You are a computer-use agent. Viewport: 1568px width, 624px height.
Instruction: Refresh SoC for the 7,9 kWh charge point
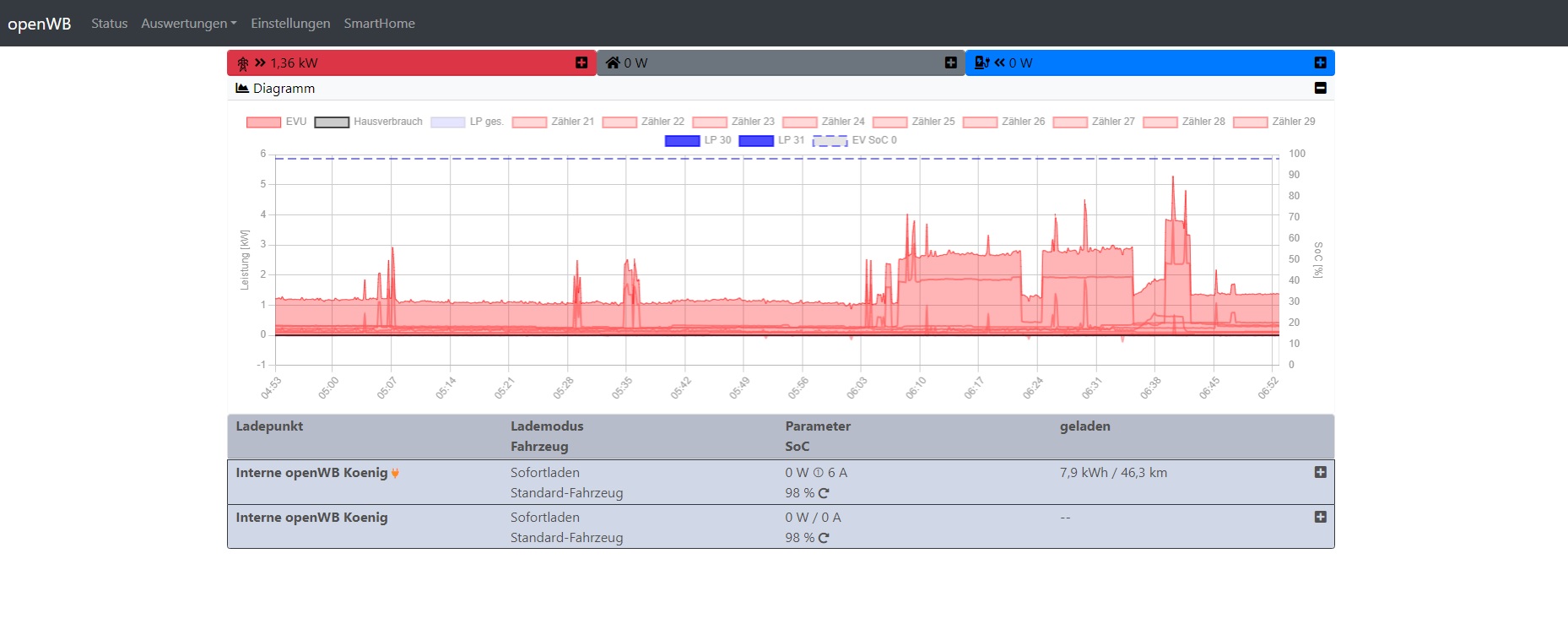(x=824, y=493)
